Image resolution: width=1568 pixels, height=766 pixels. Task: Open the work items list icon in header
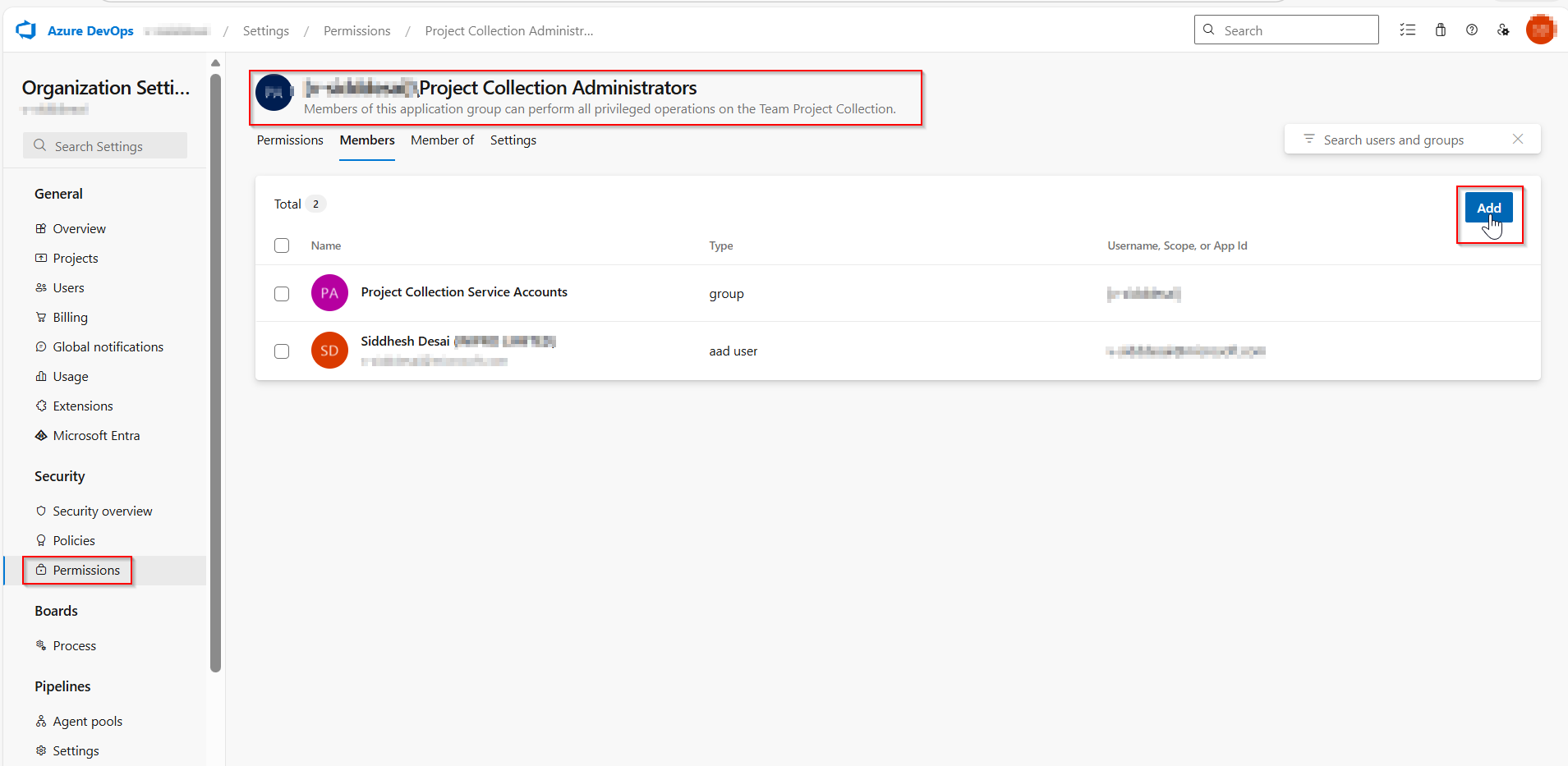1408,30
